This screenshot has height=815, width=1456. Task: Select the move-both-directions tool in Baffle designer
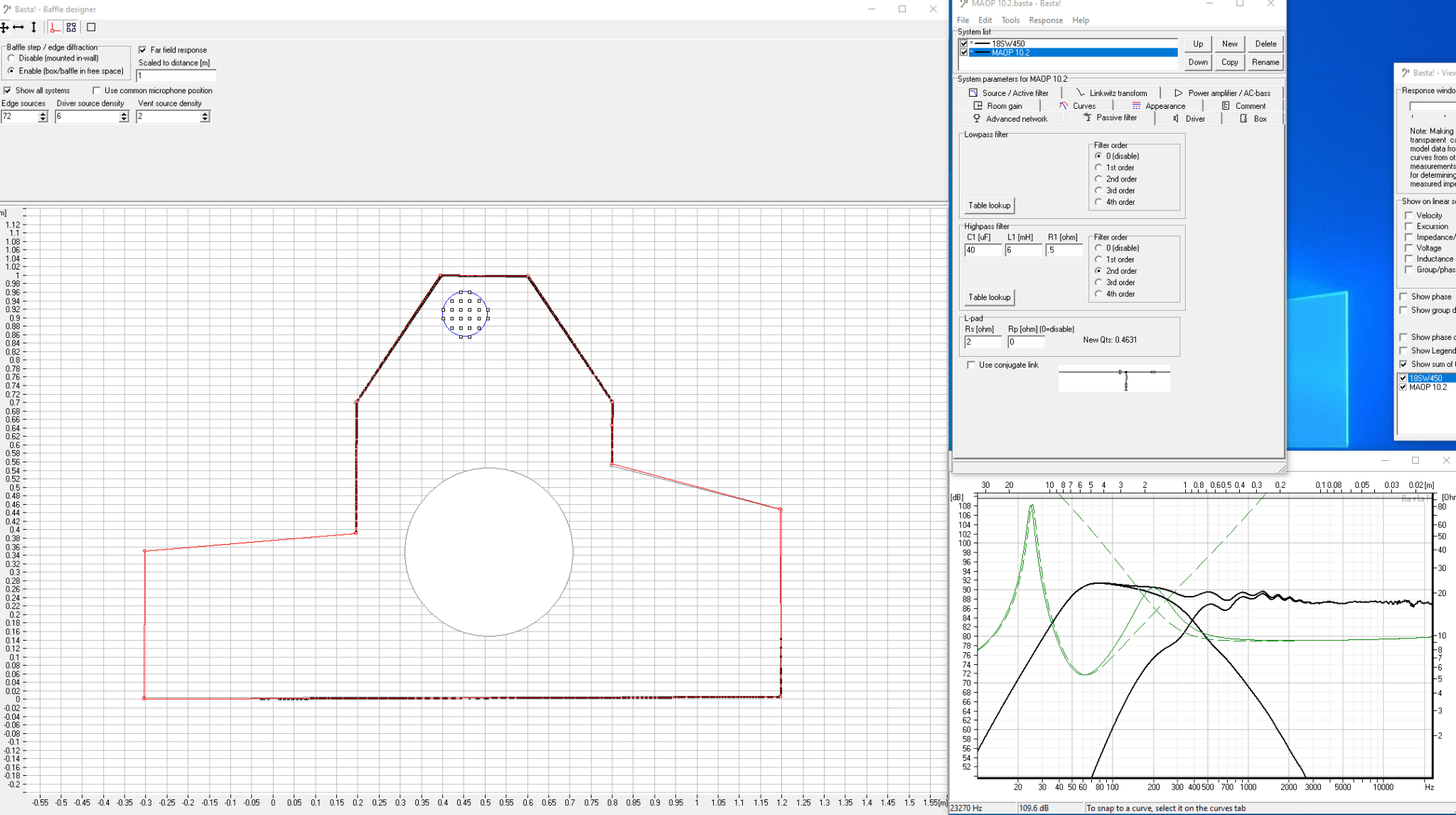click(4, 27)
